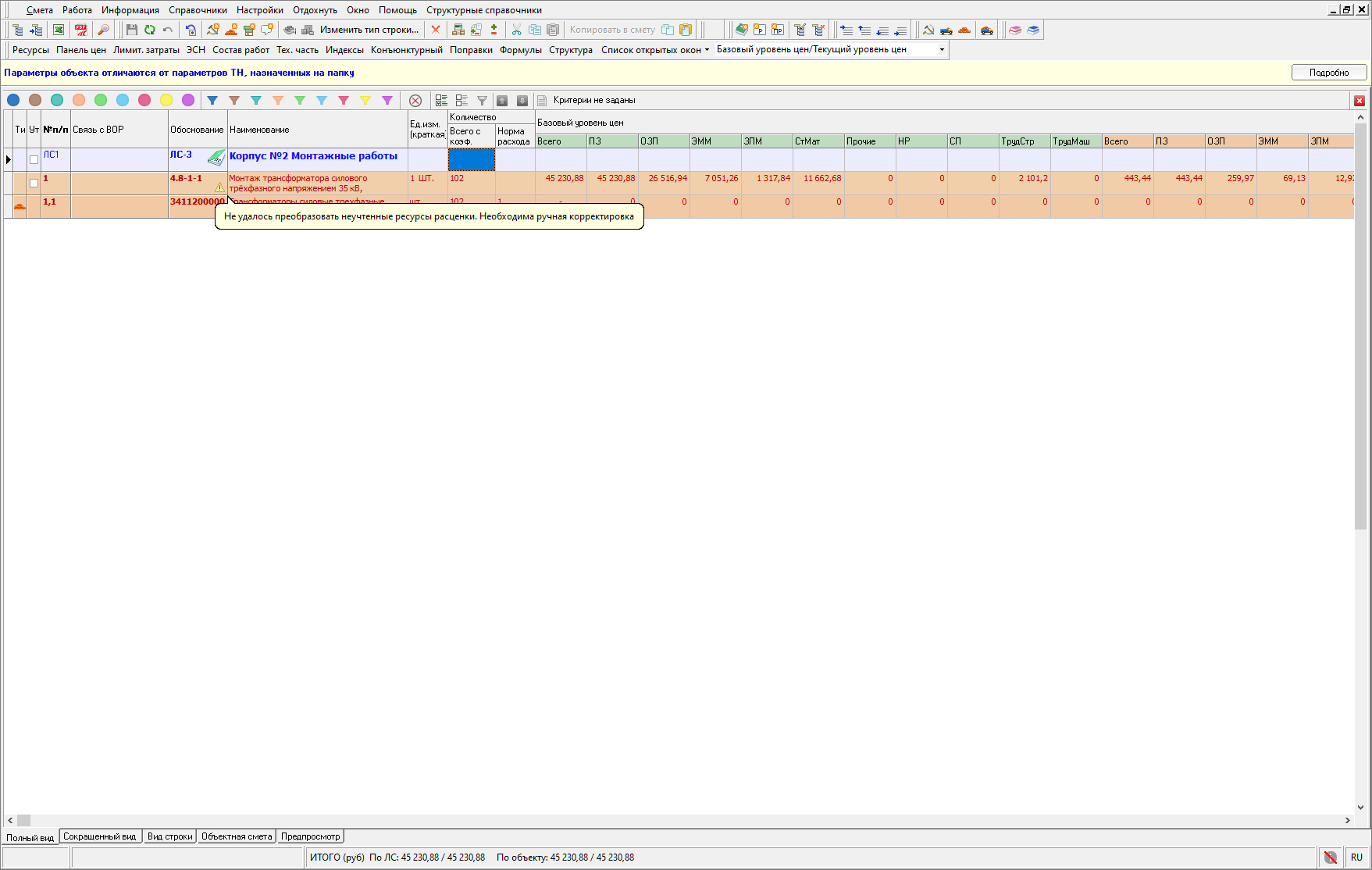Select the yellow color marker circle
The height and width of the screenshot is (870, 1372).
[x=166, y=101]
